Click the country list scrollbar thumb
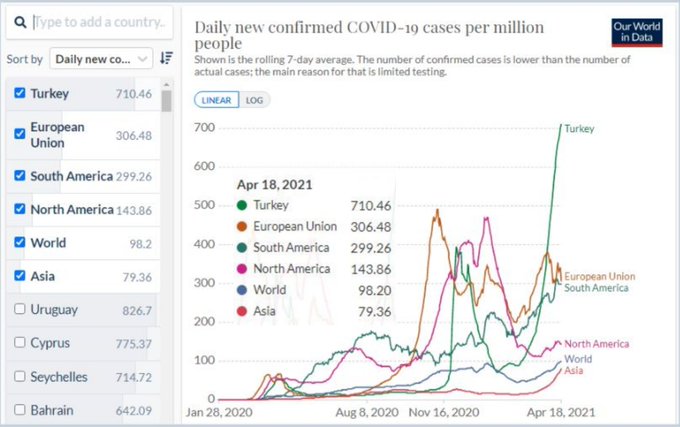Image resolution: width=680 pixels, height=427 pixels. point(167,101)
